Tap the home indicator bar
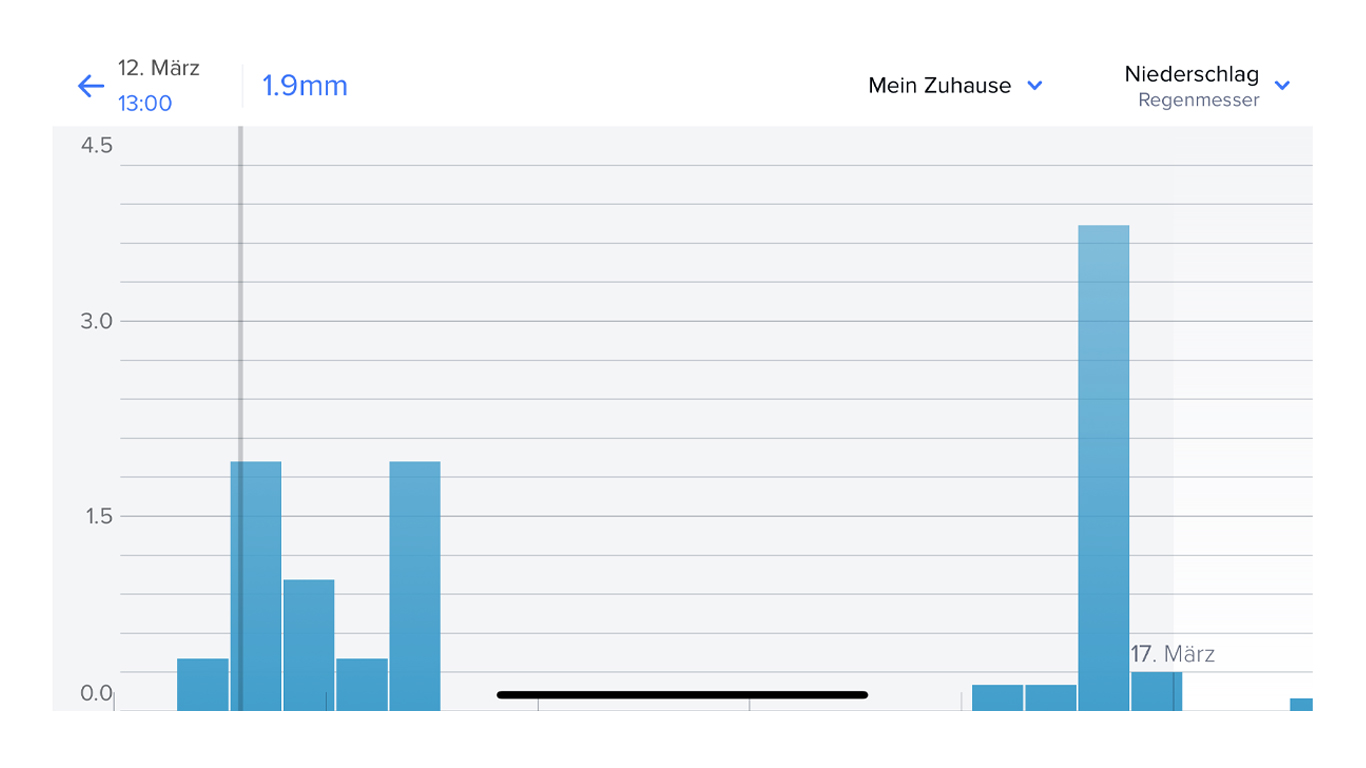The image size is (1366, 768). [682, 694]
